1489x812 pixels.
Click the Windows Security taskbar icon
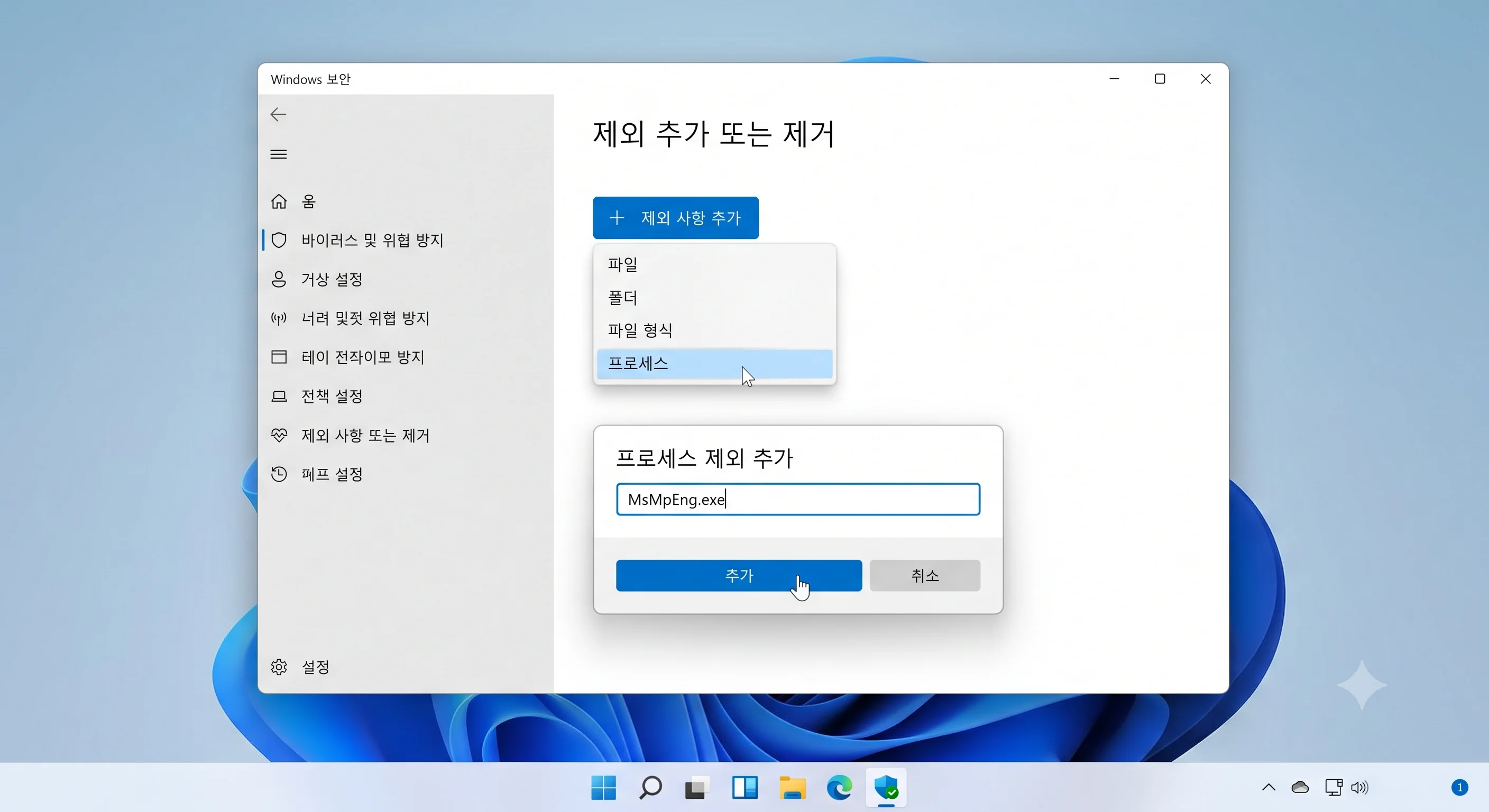pyautogui.click(x=886, y=787)
